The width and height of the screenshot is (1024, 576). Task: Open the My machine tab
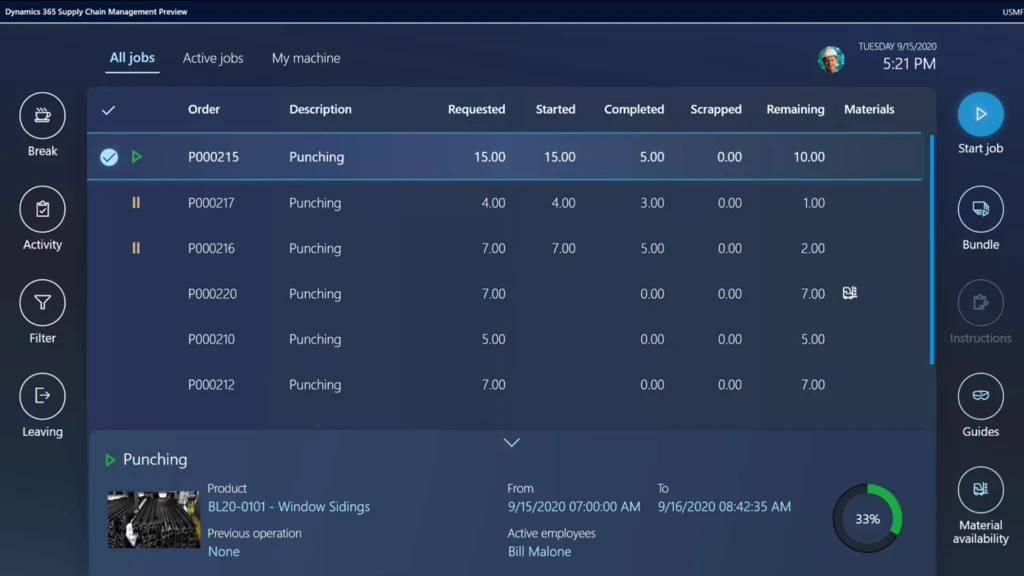tap(305, 58)
